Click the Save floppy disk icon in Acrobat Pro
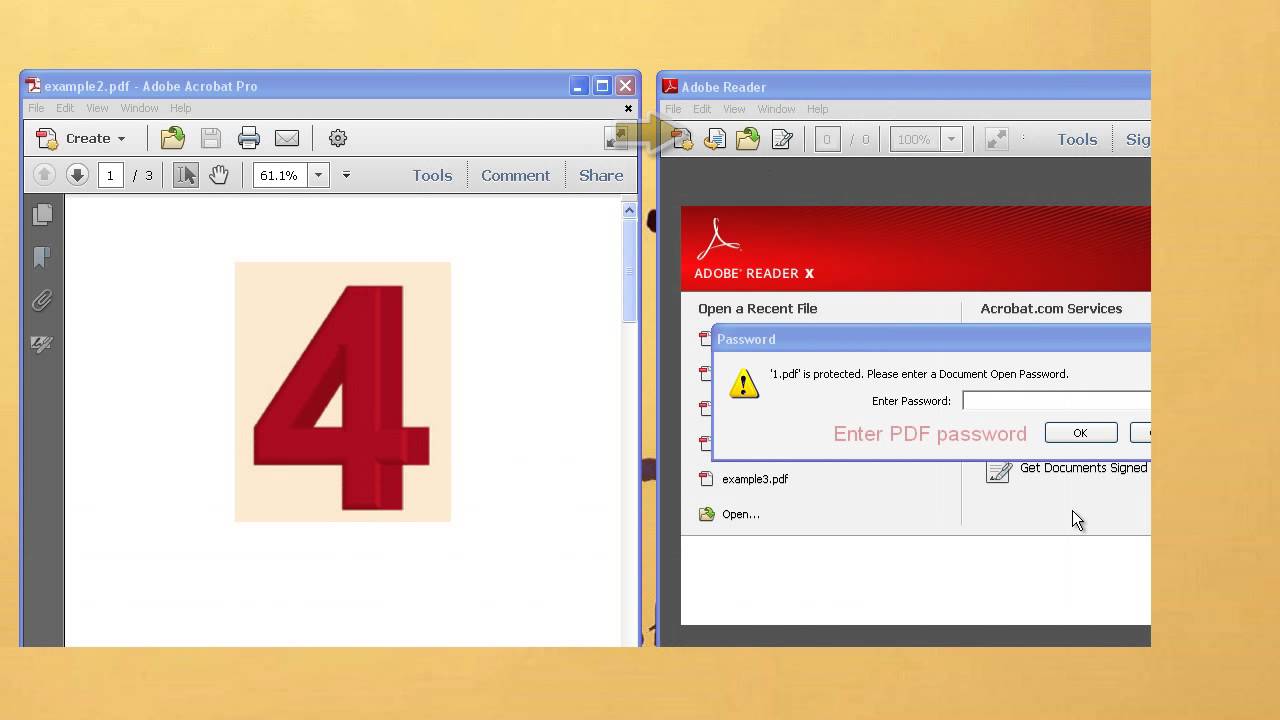Viewport: 1280px width, 720px height. (210, 138)
